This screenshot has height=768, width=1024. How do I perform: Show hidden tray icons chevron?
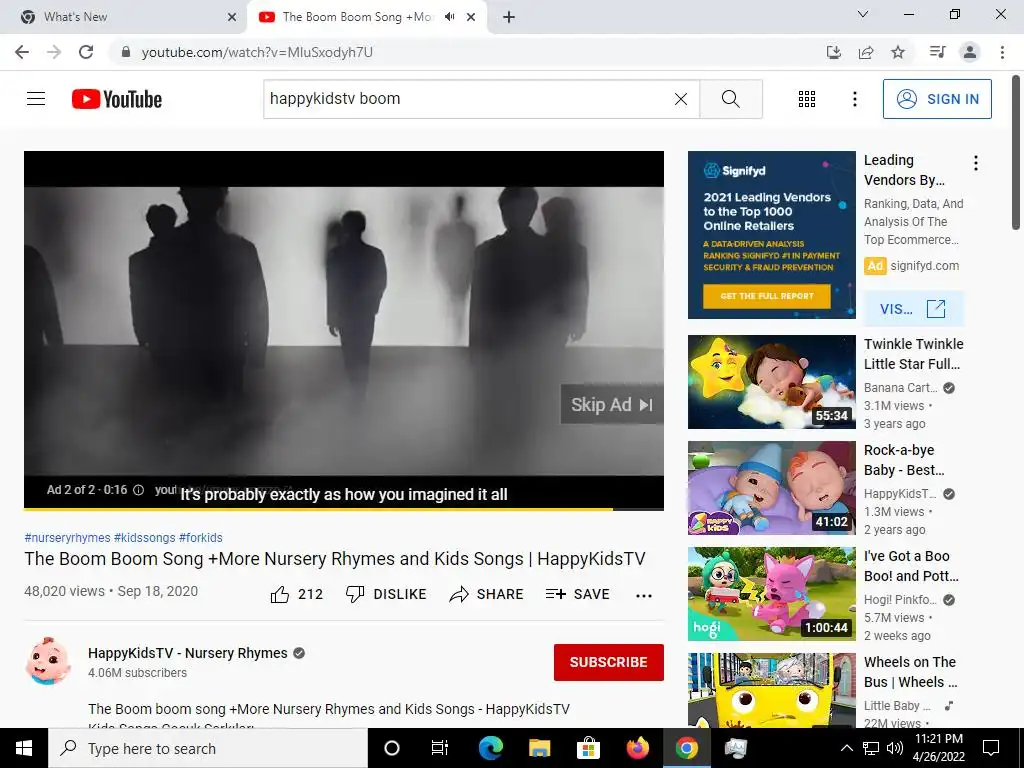coord(846,748)
